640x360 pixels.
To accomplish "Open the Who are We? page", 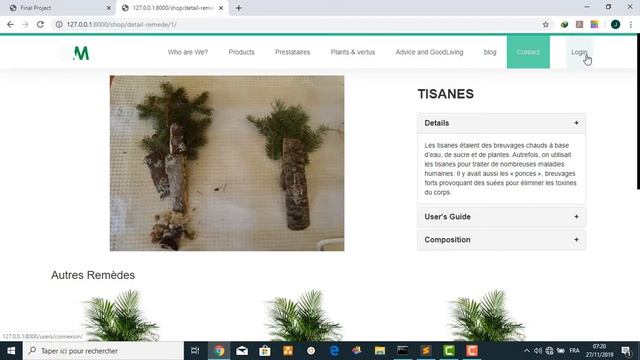I will [188, 52].
